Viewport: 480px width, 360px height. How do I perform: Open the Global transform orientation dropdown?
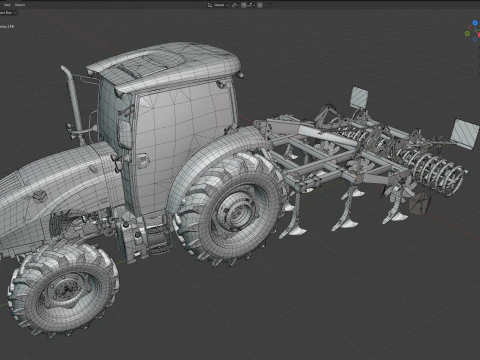(x=218, y=5)
